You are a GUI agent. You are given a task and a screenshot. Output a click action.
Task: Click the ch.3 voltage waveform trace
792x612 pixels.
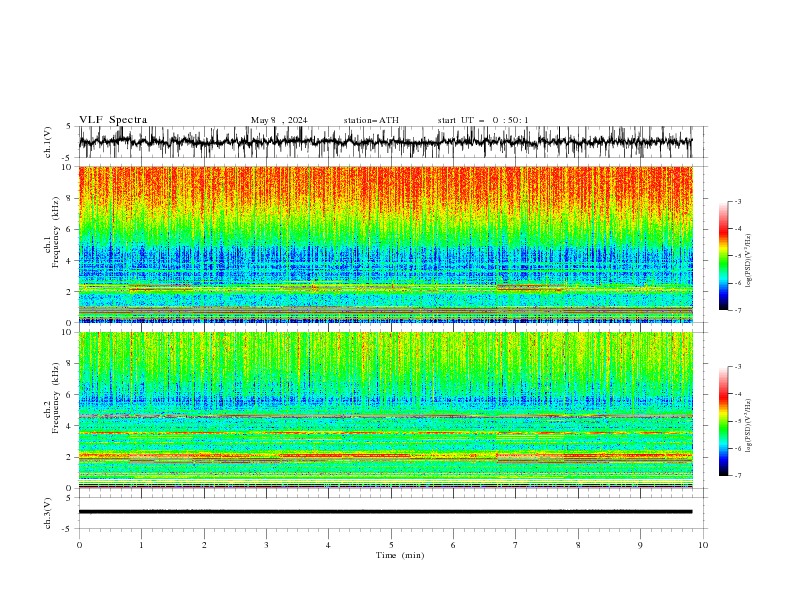tap(385, 512)
